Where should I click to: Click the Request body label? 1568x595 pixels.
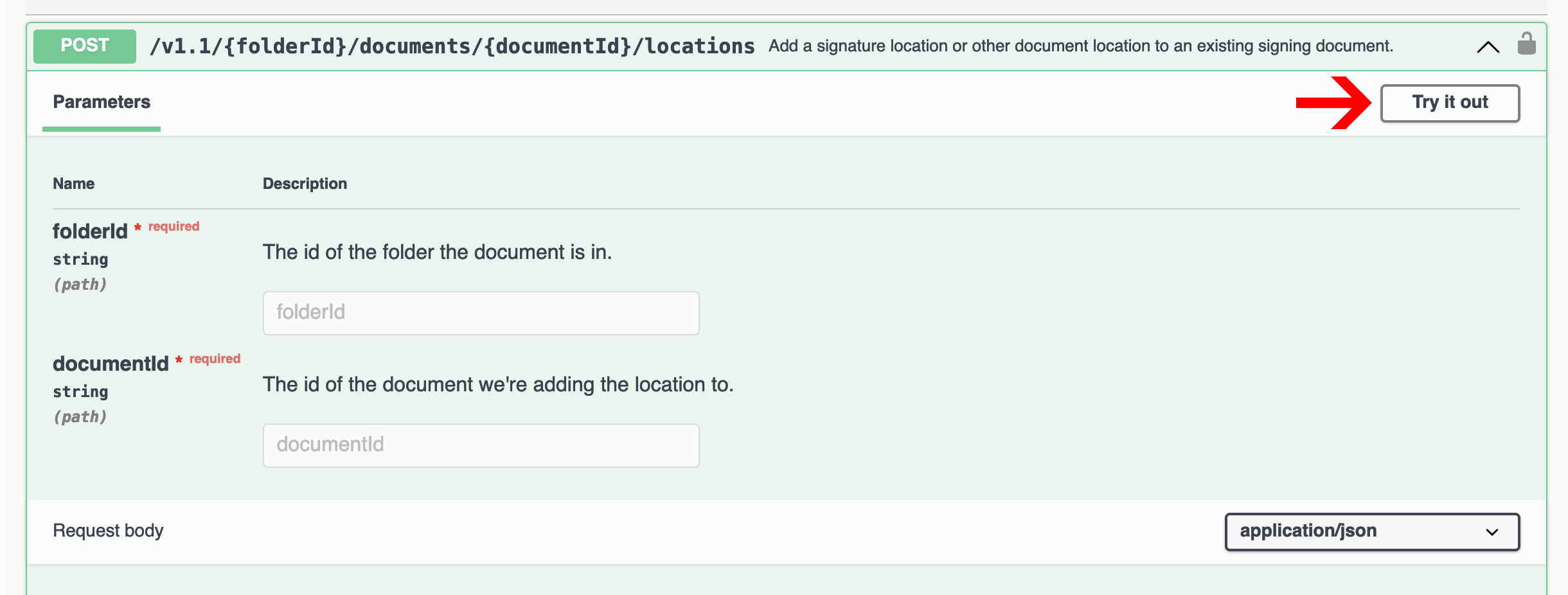108,531
